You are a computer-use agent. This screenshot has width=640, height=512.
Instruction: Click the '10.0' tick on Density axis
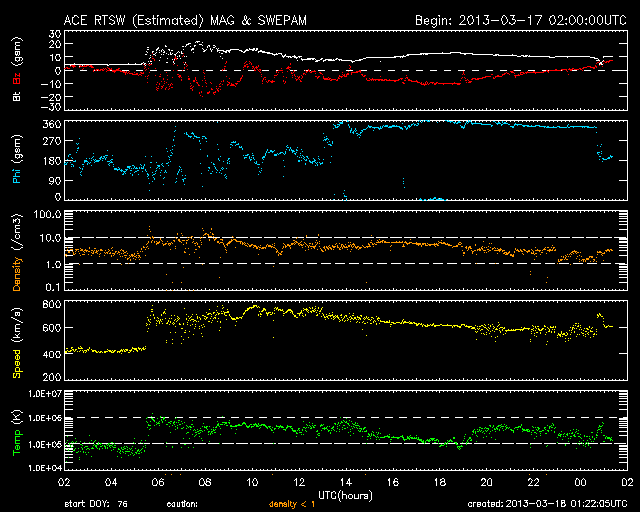point(51,238)
